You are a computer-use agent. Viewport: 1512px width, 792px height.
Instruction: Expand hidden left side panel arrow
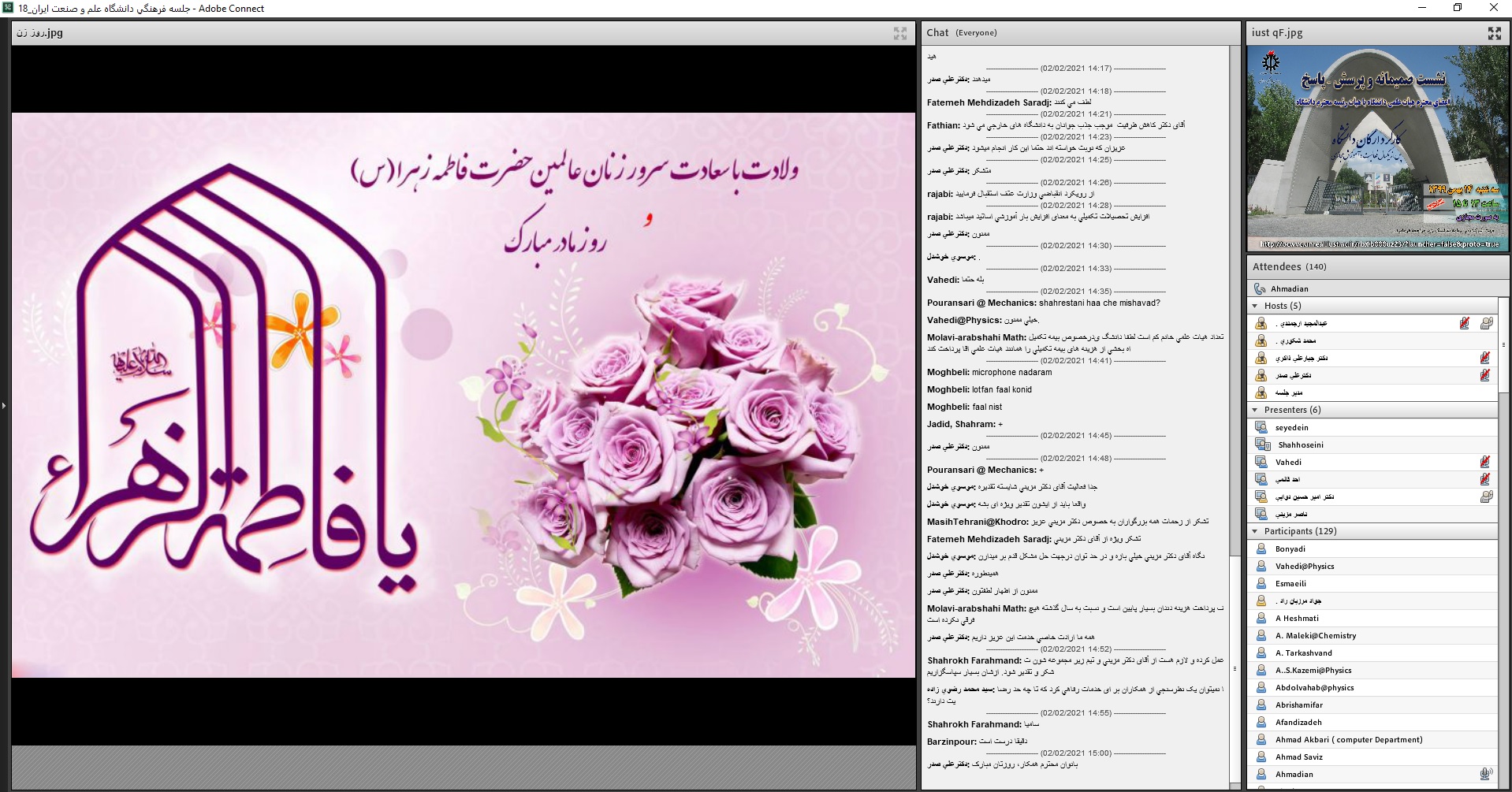point(4,406)
